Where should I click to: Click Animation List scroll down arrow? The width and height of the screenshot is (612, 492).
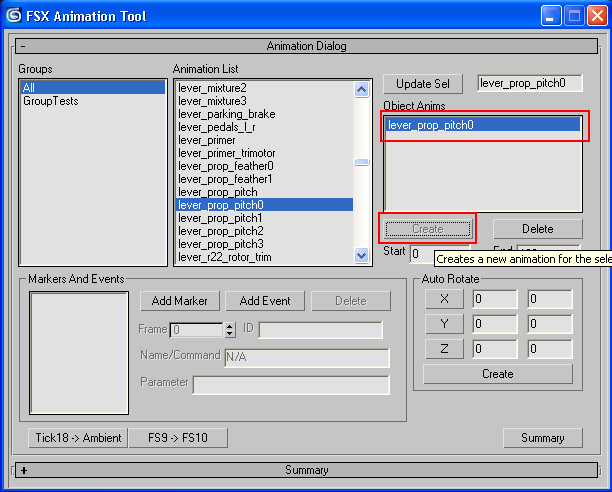(x=361, y=256)
